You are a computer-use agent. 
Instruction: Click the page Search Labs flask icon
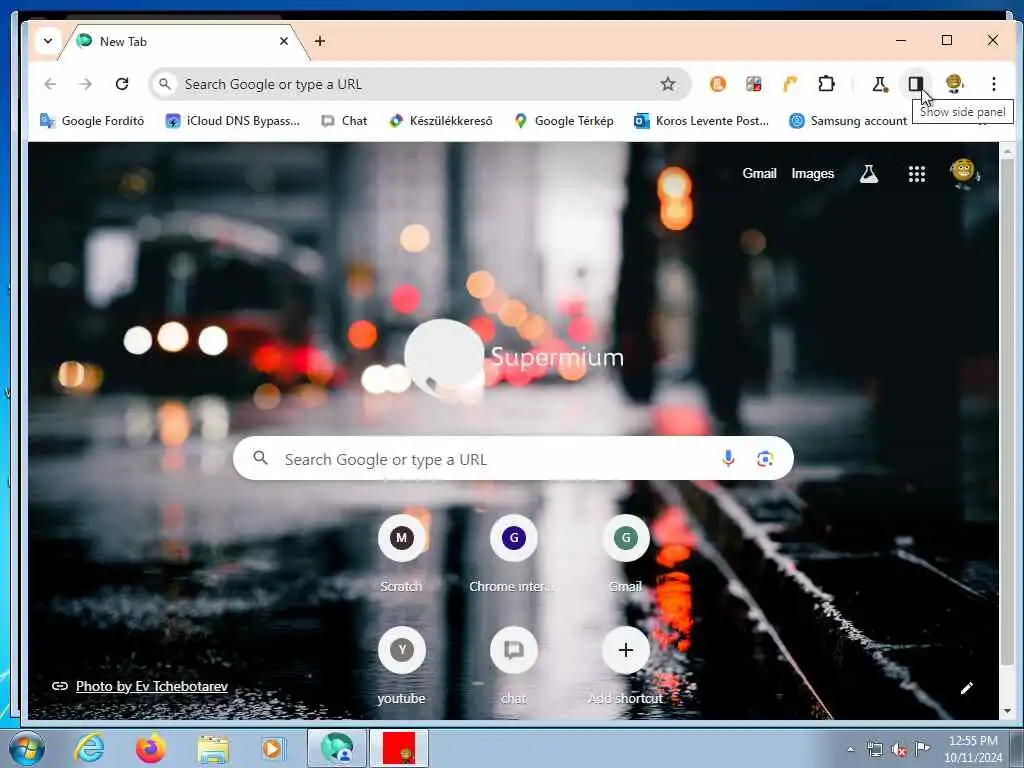(869, 174)
